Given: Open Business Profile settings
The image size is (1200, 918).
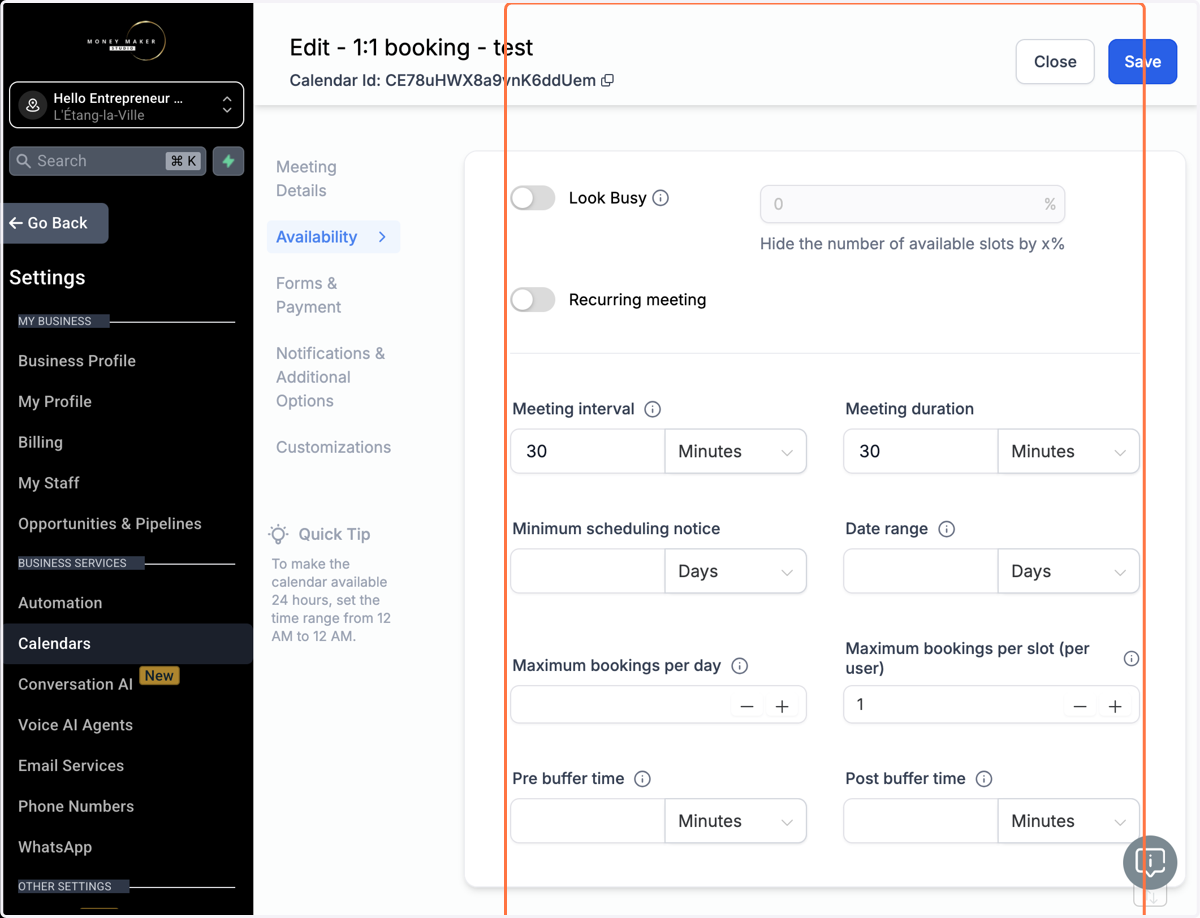Looking at the screenshot, I should (77, 361).
